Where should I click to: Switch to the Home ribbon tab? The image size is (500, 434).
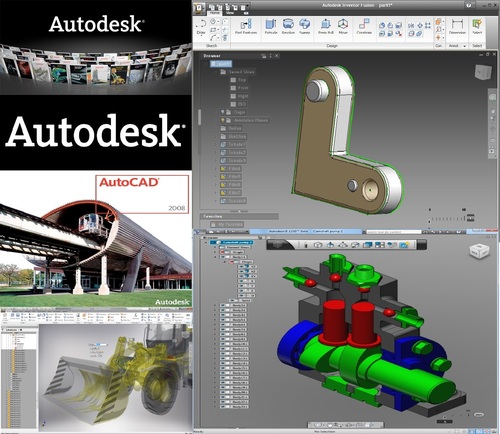coord(214,13)
